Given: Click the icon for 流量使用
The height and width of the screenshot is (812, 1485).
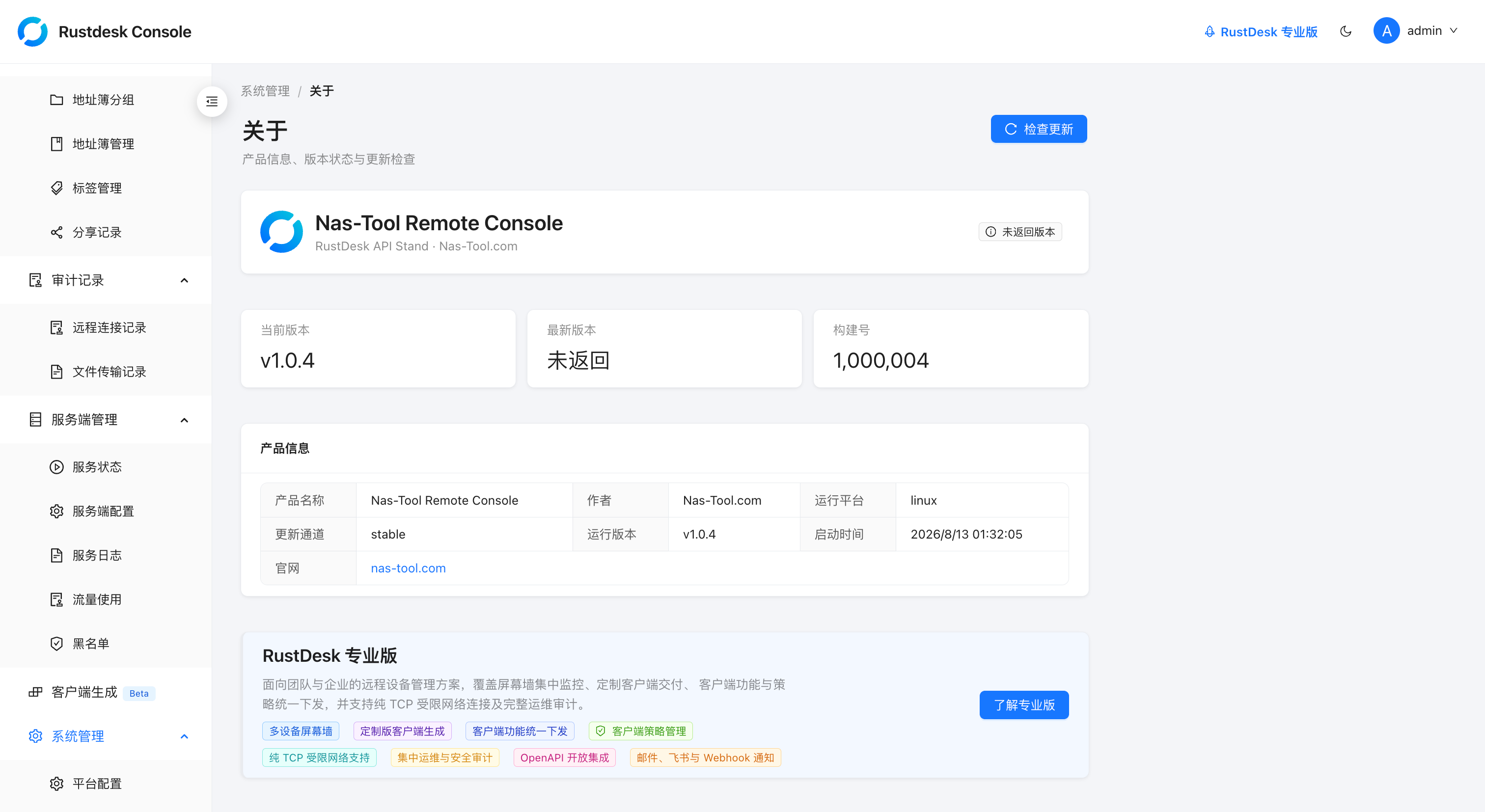Looking at the screenshot, I should [x=56, y=599].
